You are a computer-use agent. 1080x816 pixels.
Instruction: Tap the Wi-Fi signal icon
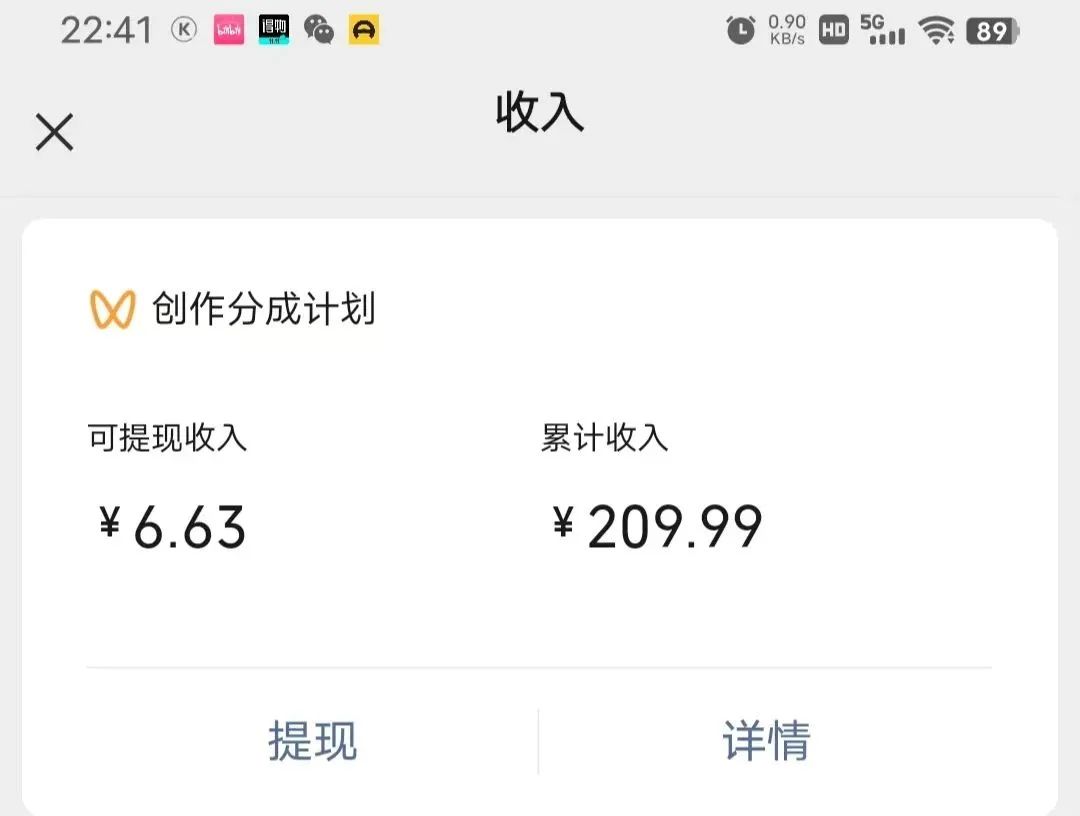coord(936,31)
